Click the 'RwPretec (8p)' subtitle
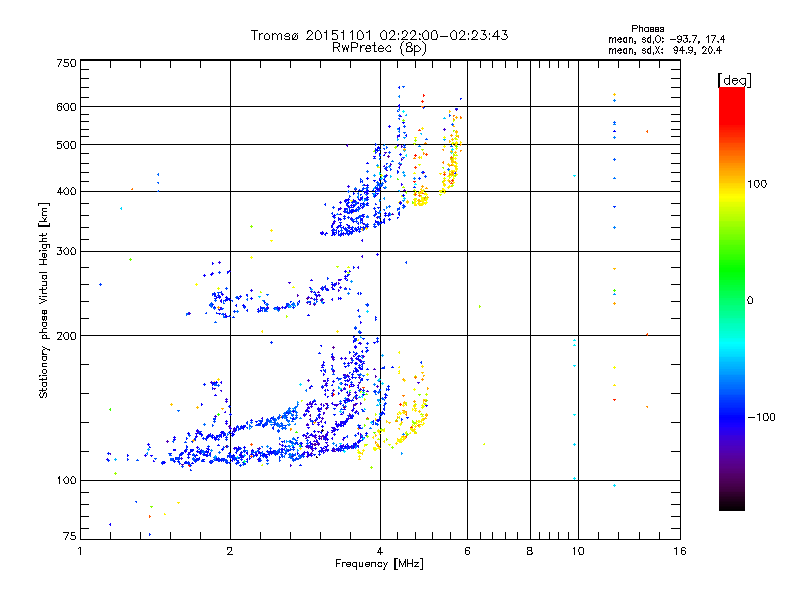 [x=379, y=48]
